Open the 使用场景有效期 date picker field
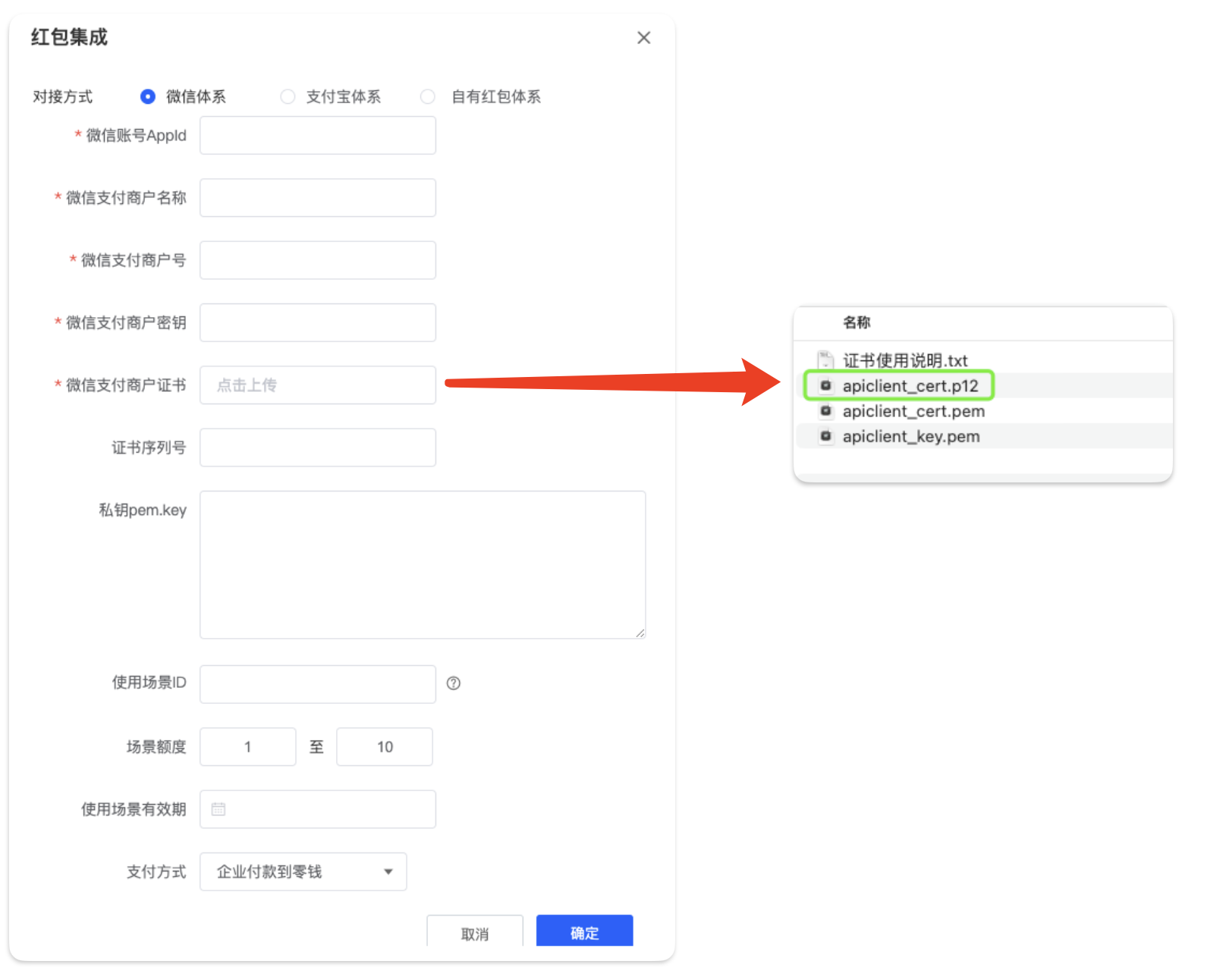1226x980 pixels. pyautogui.click(x=318, y=809)
